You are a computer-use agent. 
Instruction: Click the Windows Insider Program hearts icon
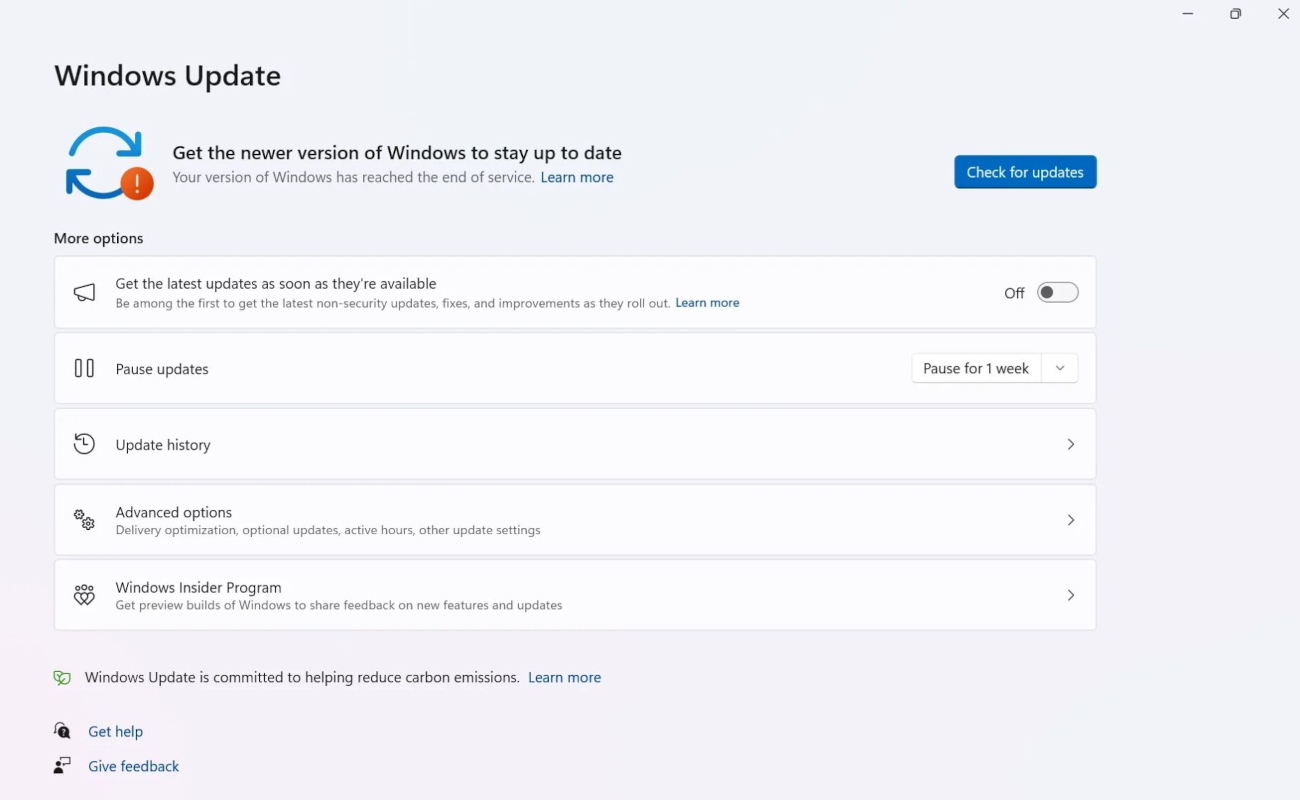(85, 595)
